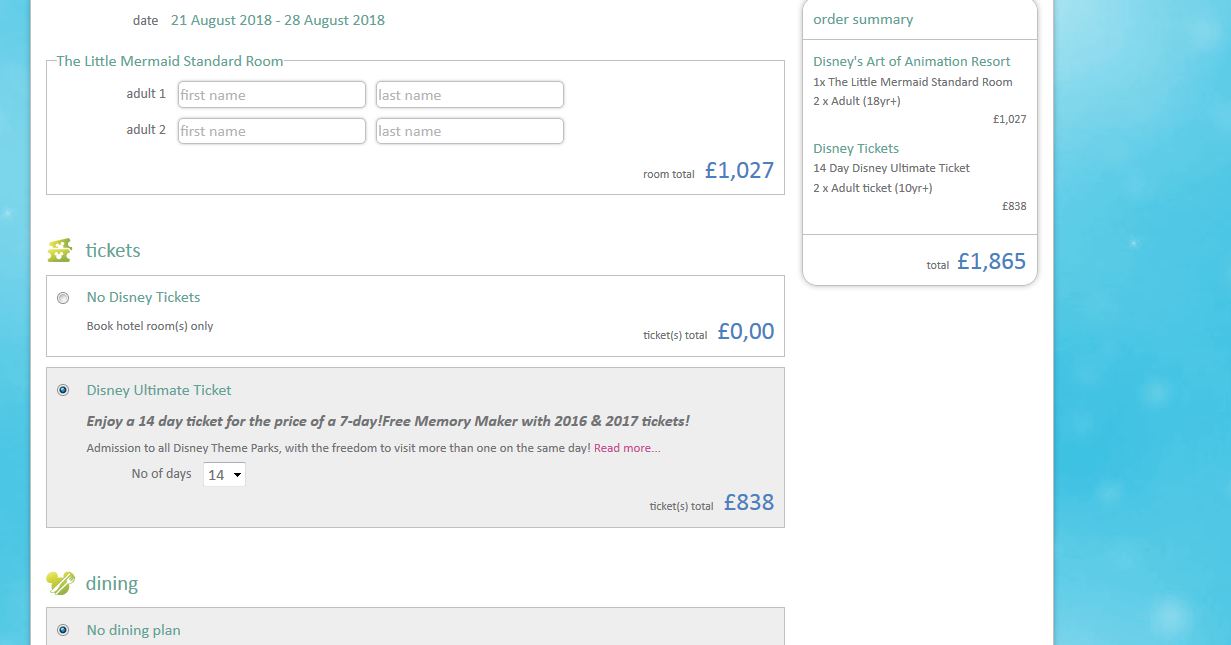Image resolution: width=1231 pixels, height=645 pixels.
Task: Click the room total price £1,027
Action: pyautogui.click(x=739, y=171)
